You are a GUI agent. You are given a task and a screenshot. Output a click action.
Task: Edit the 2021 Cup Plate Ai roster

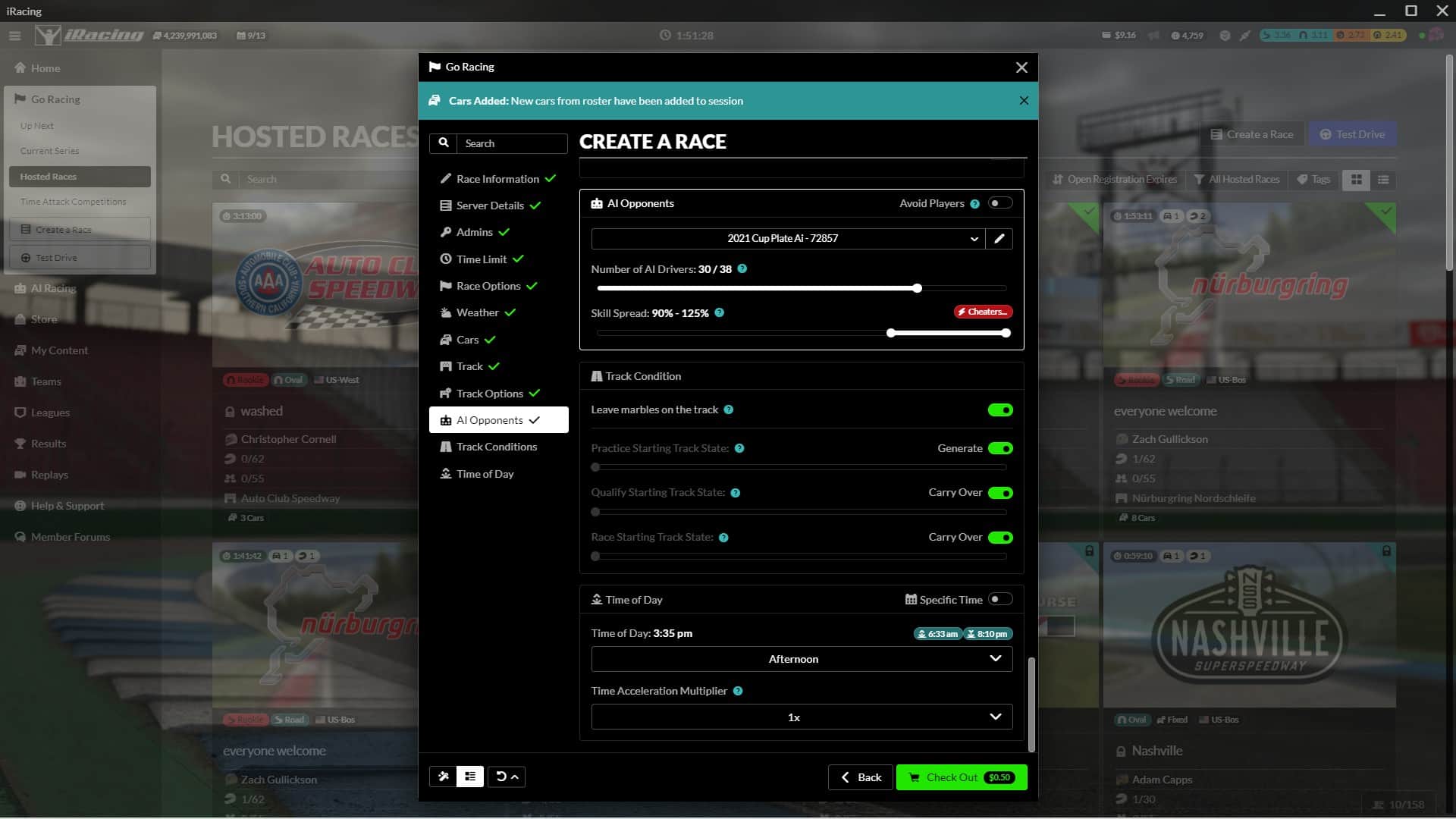[x=999, y=238]
